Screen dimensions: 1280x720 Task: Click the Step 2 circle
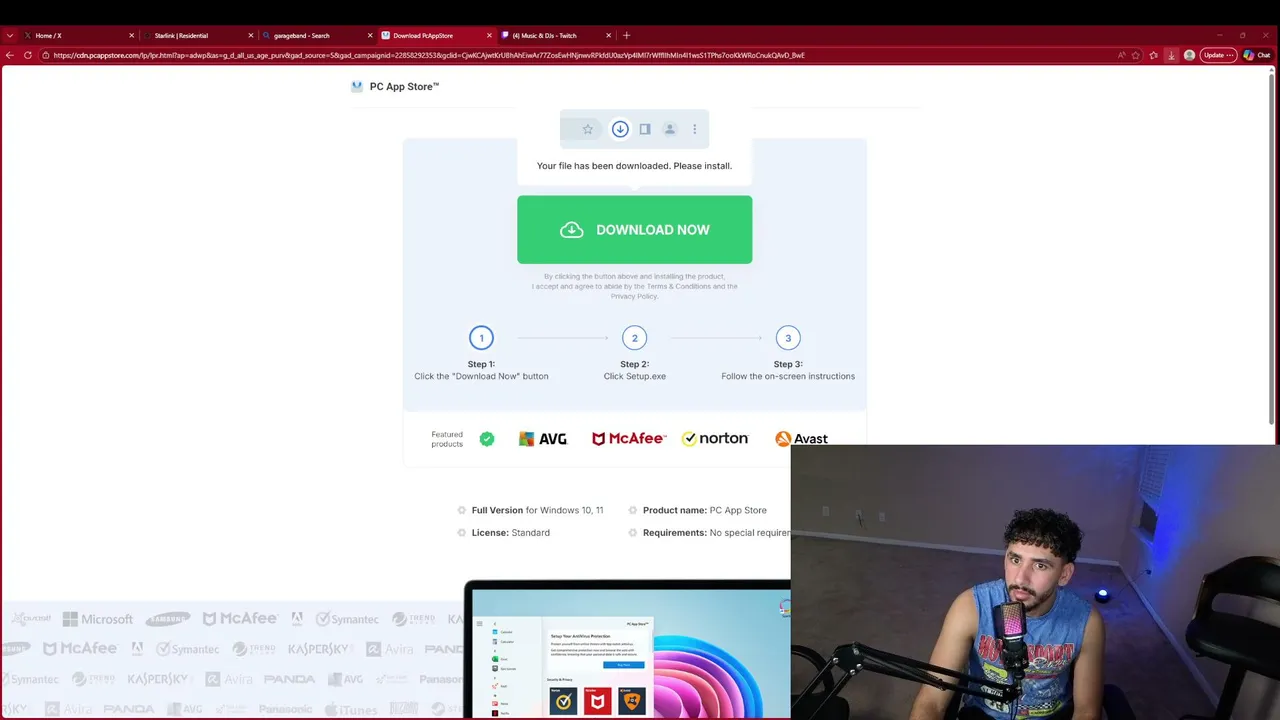(634, 338)
